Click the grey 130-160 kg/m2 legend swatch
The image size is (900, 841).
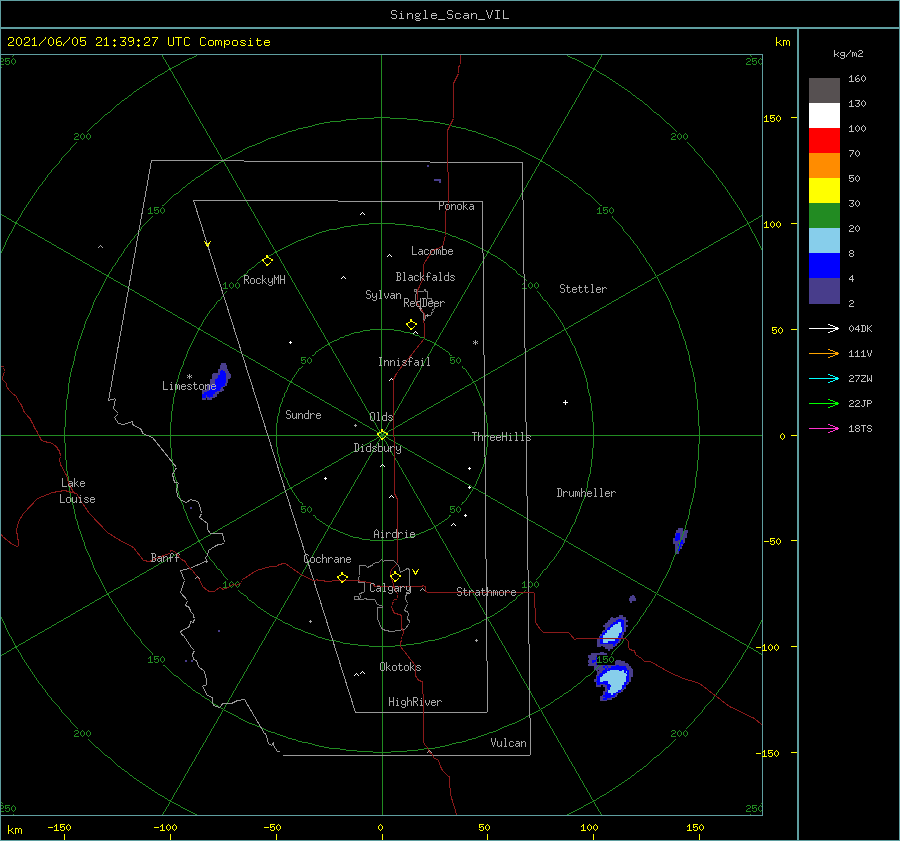[x=824, y=91]
